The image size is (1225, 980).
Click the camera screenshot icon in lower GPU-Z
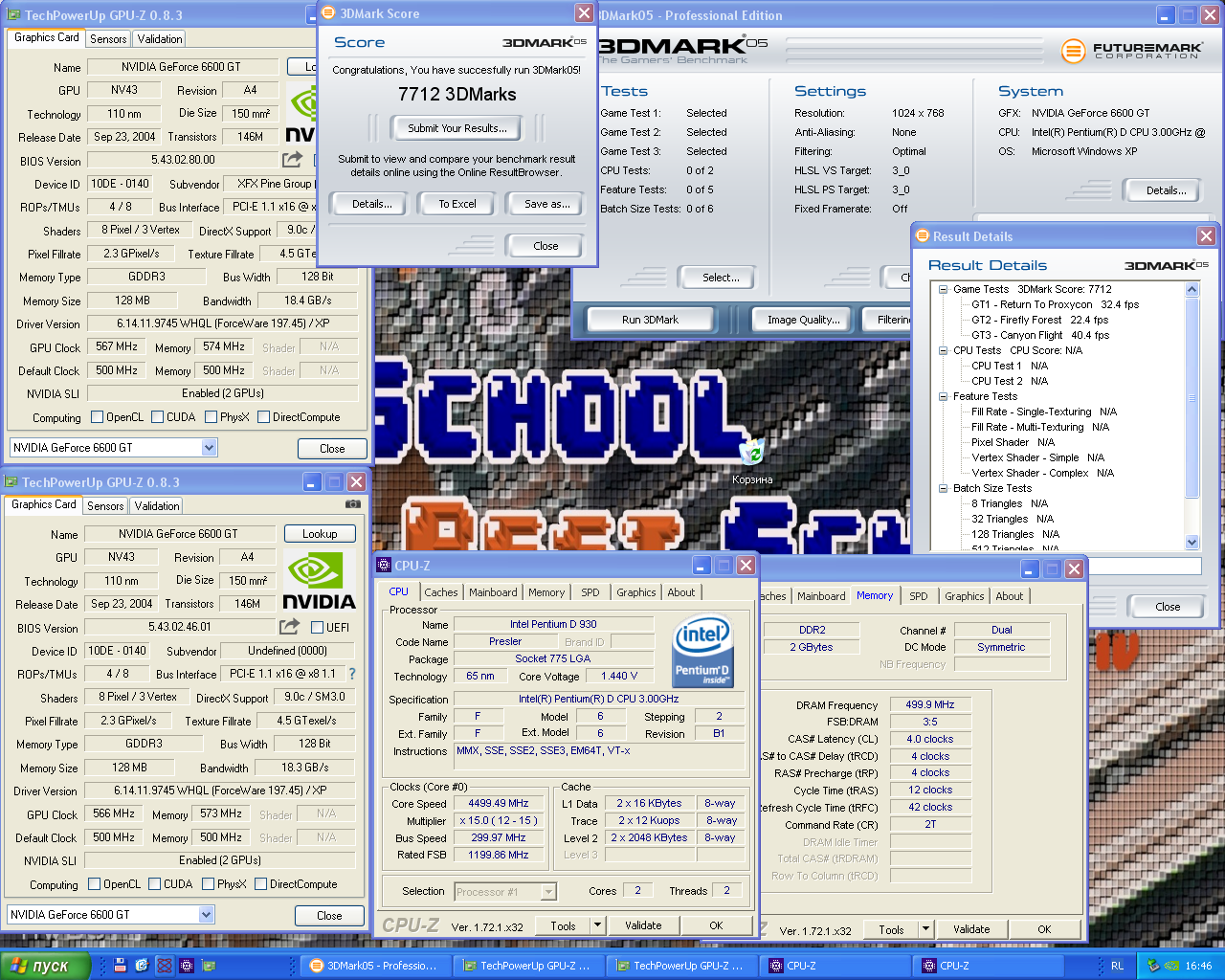353,504
